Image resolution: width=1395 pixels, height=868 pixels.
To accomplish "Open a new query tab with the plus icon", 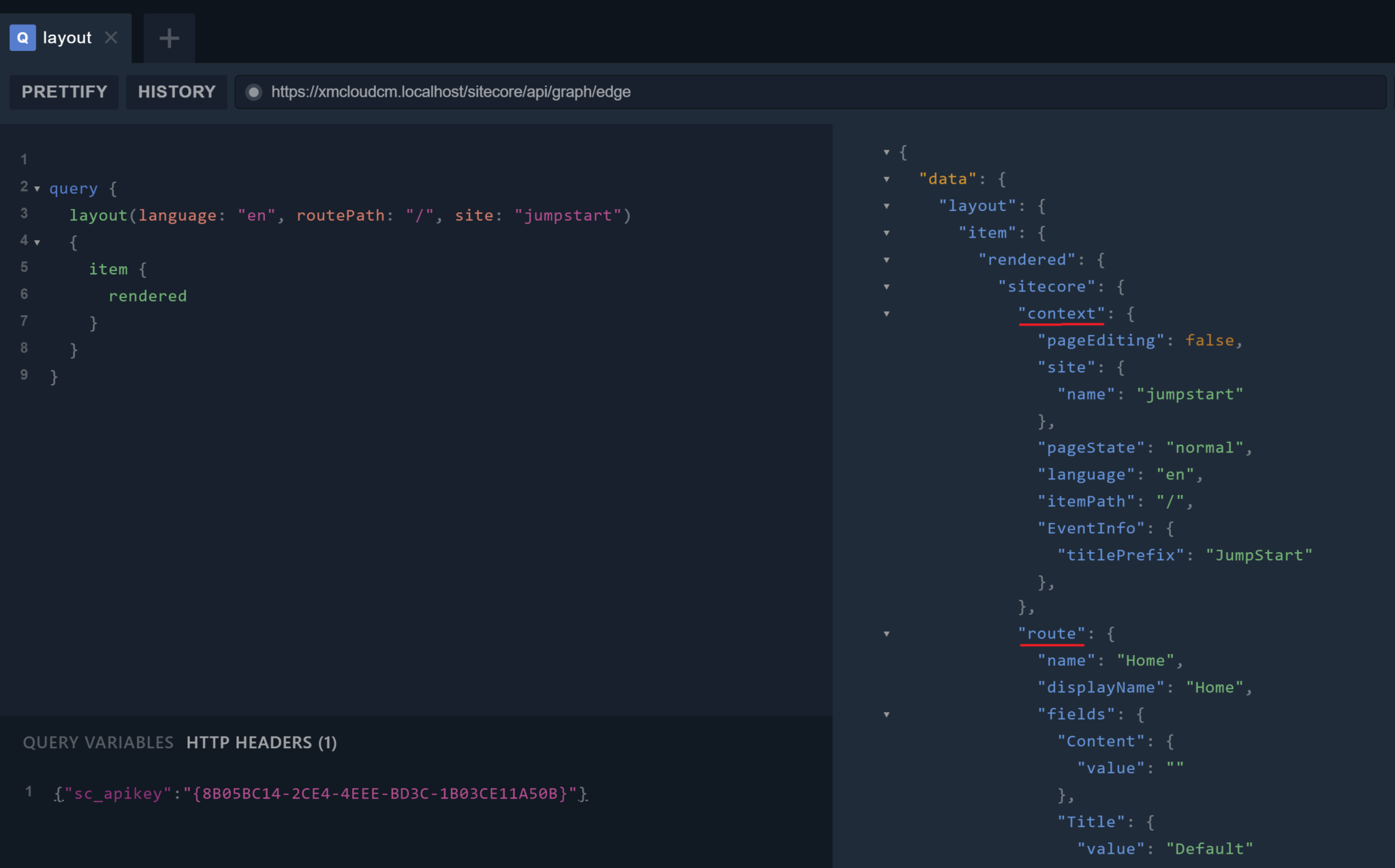I will (x=168, y=37).
